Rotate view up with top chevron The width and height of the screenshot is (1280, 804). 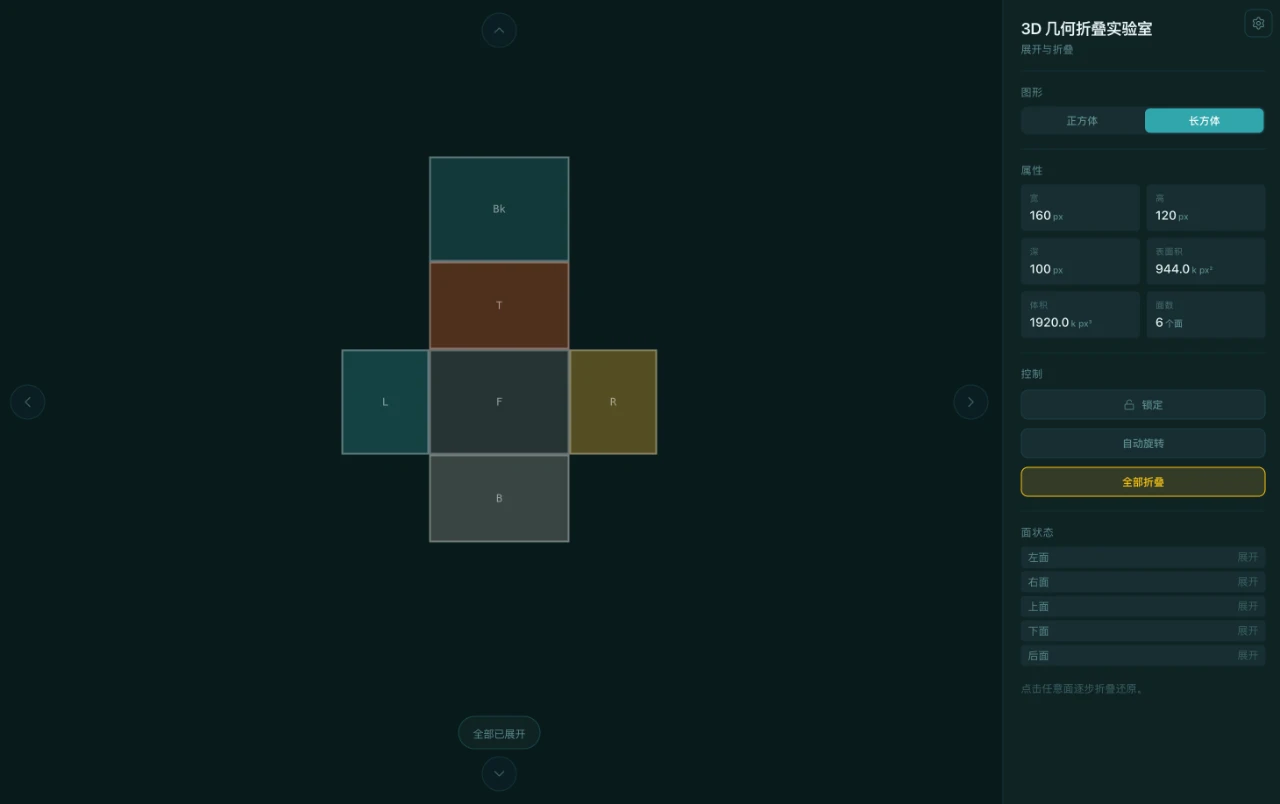[499, 30]
